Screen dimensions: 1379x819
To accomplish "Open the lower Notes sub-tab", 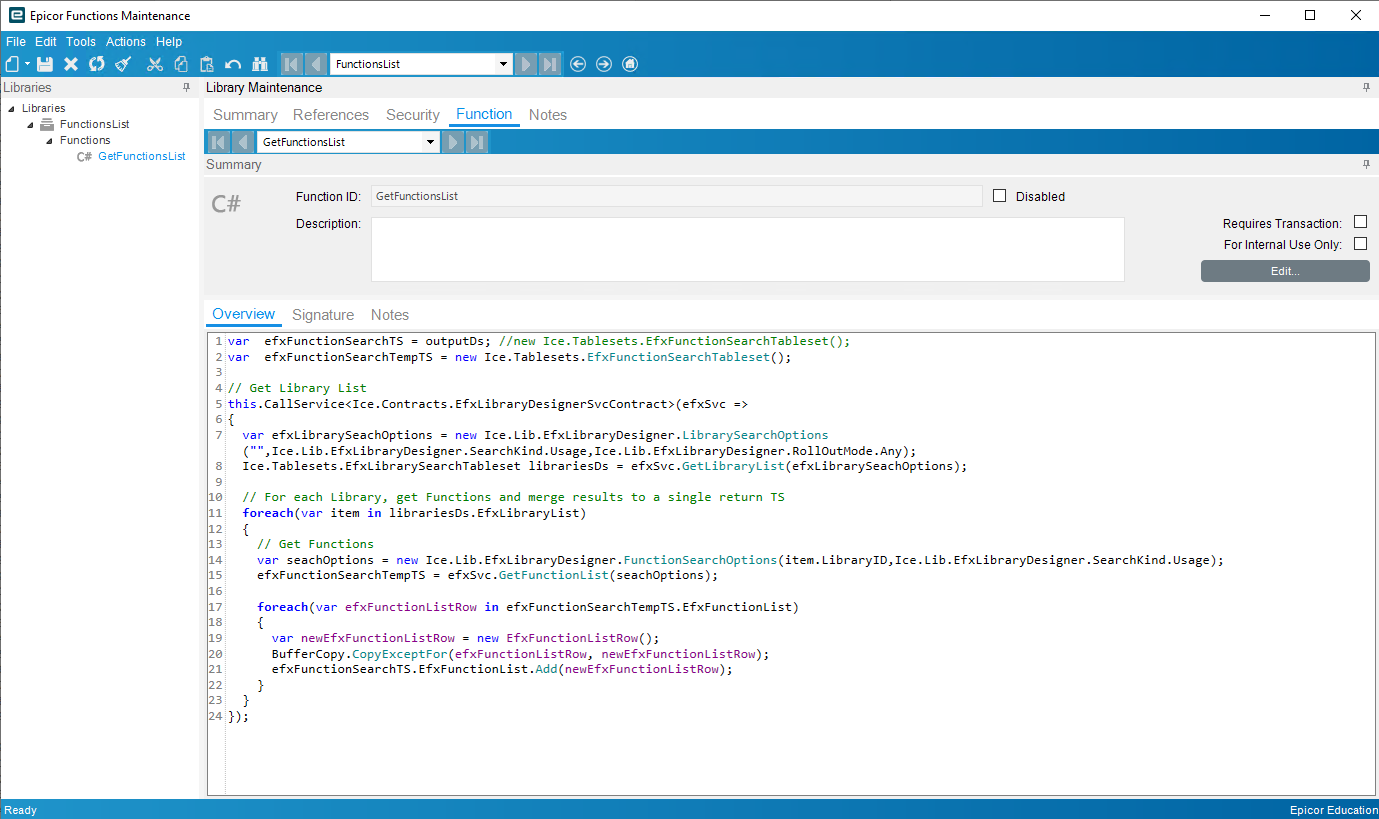I will [390, 315].
